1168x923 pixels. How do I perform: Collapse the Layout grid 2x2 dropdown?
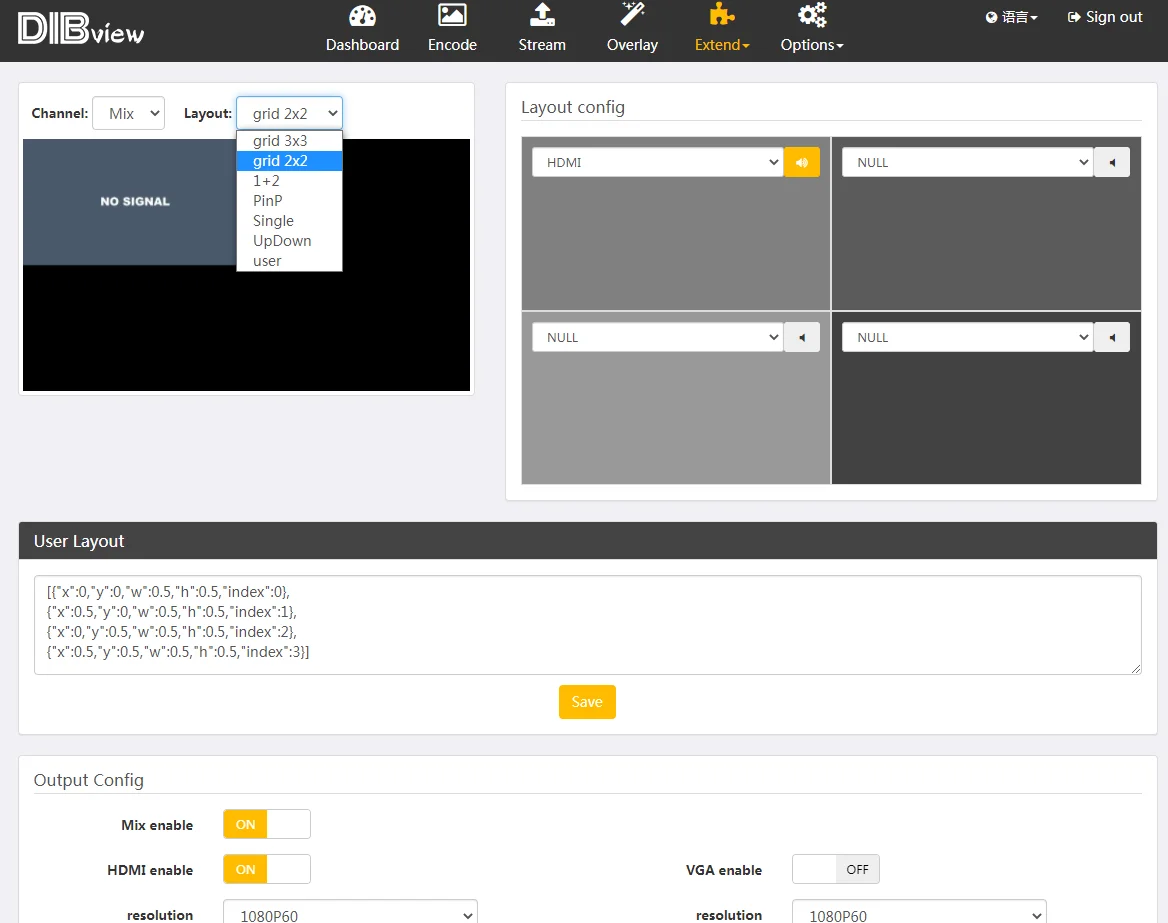[289, 113]
